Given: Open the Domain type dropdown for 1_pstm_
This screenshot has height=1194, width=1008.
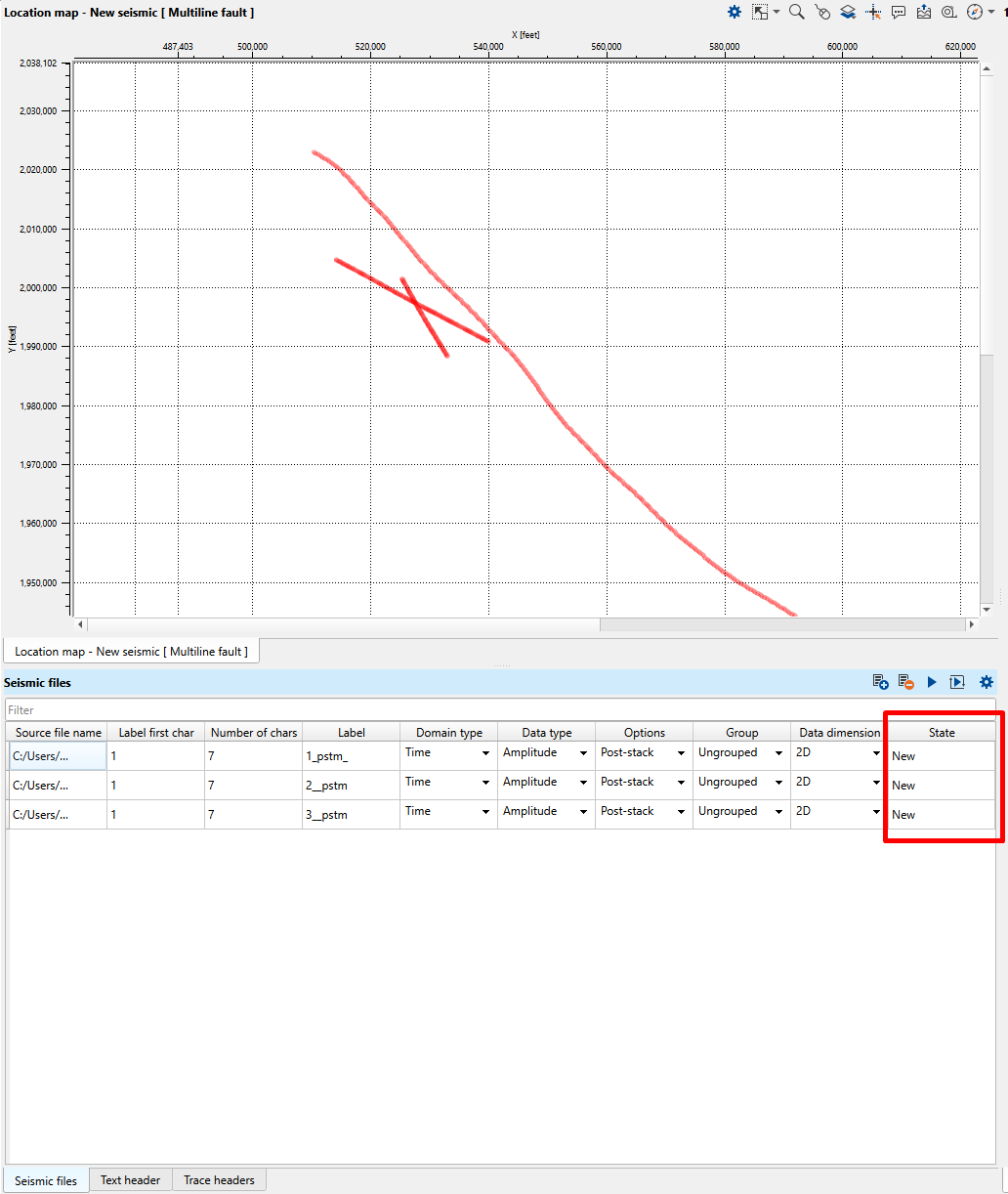Looking at the screenshot, I should 484,752.
